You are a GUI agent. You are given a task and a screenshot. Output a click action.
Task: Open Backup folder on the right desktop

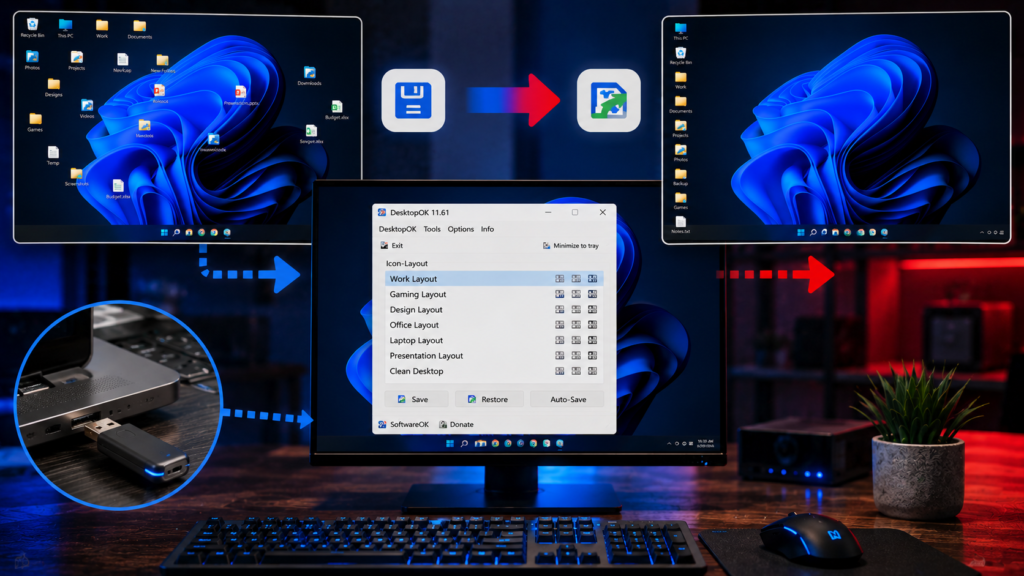pos(680,177)
